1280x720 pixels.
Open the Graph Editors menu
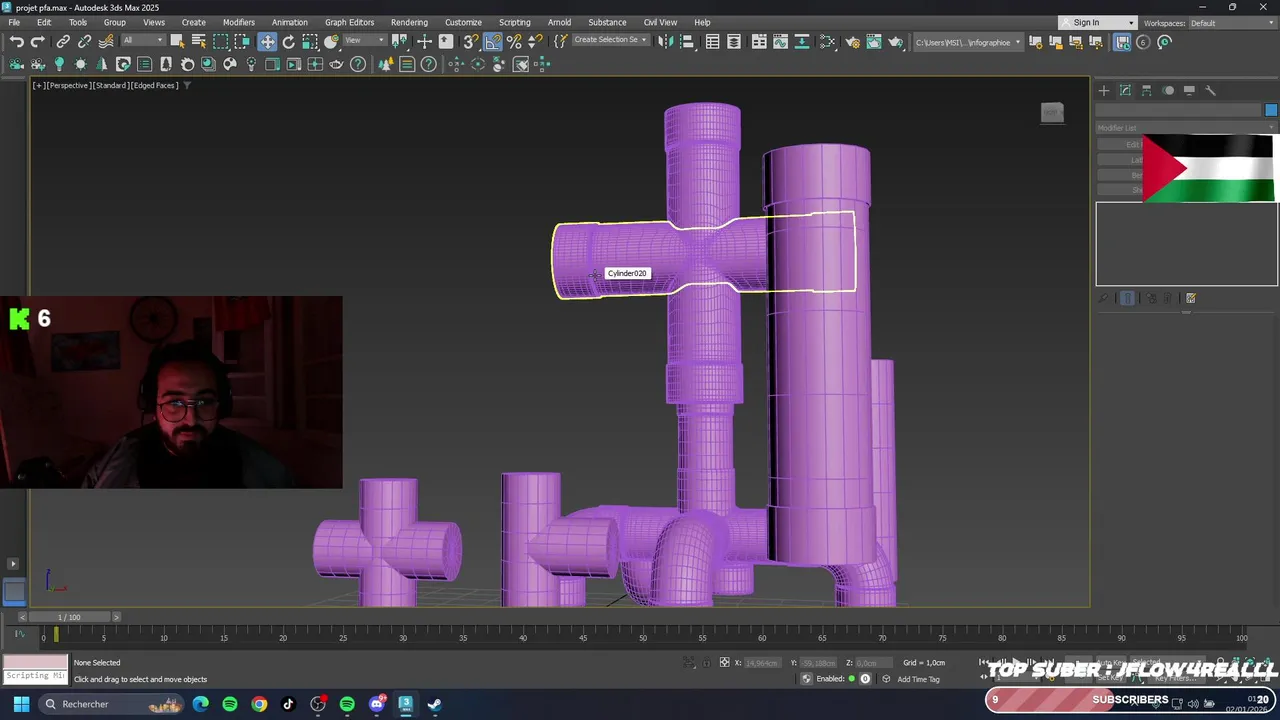point(349,22)
